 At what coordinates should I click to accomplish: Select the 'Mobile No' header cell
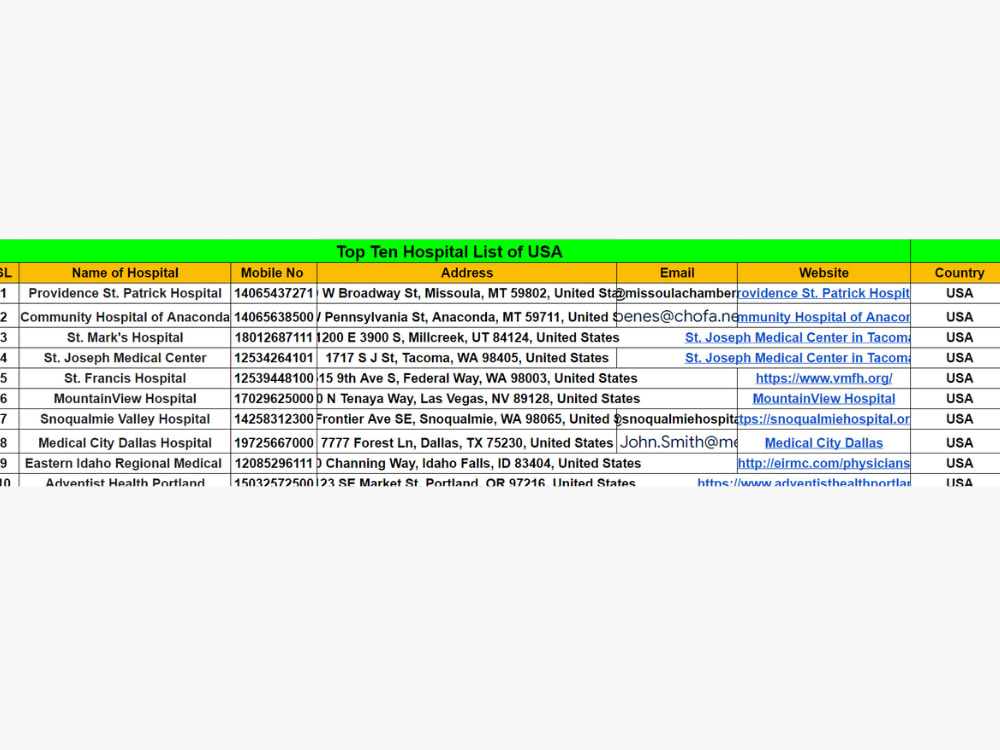coord(273,273)
